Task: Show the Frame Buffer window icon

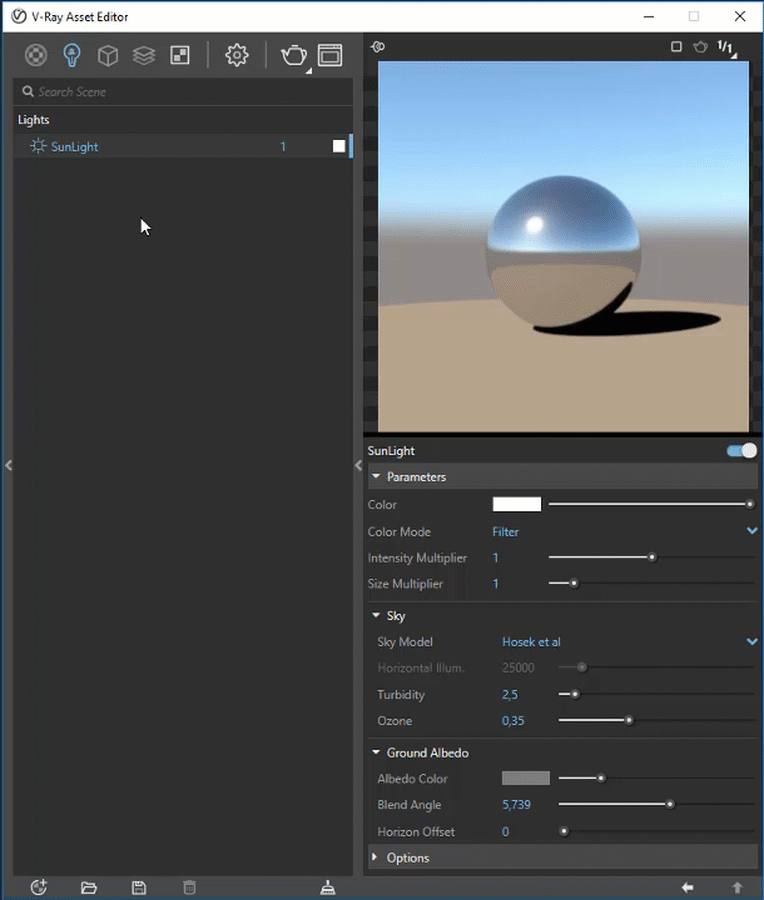Action: [330, 56]
